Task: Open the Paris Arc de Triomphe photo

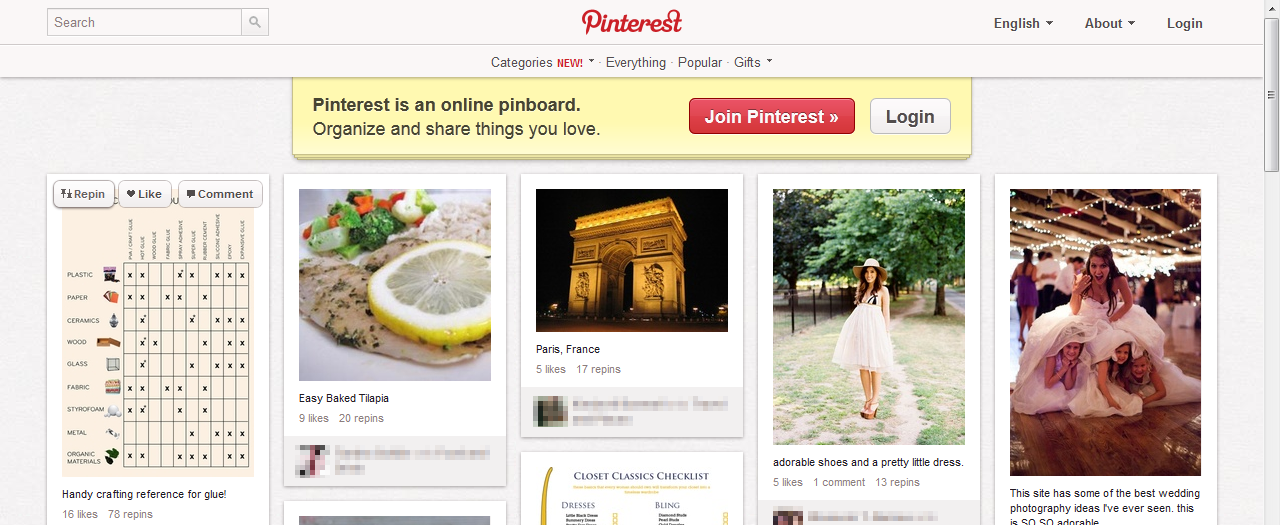Action: click(632, 260)
